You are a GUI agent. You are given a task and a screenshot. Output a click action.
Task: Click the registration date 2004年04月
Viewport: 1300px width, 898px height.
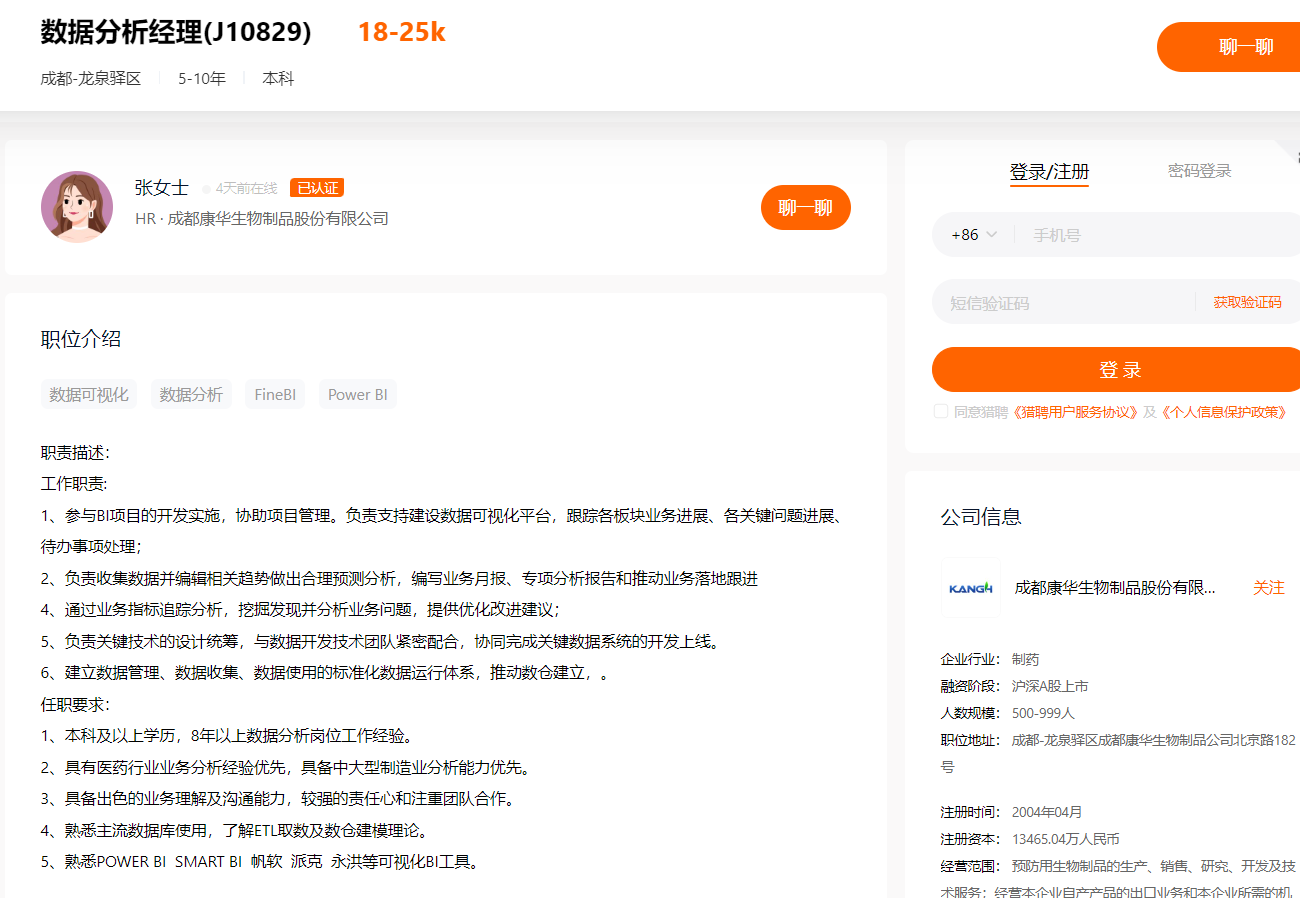pos(1047,812)
